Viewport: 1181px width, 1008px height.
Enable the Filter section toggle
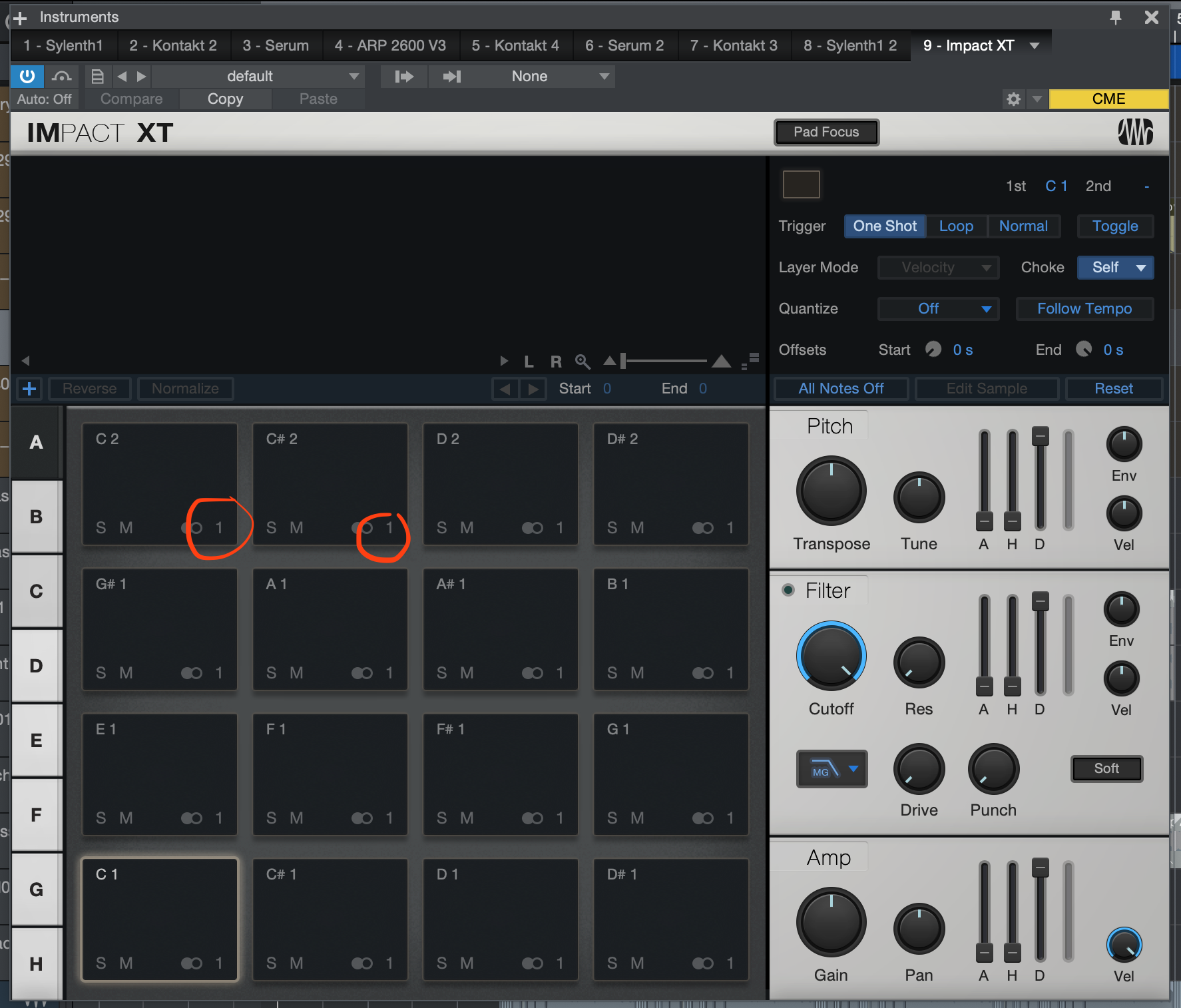coord(788,590)
